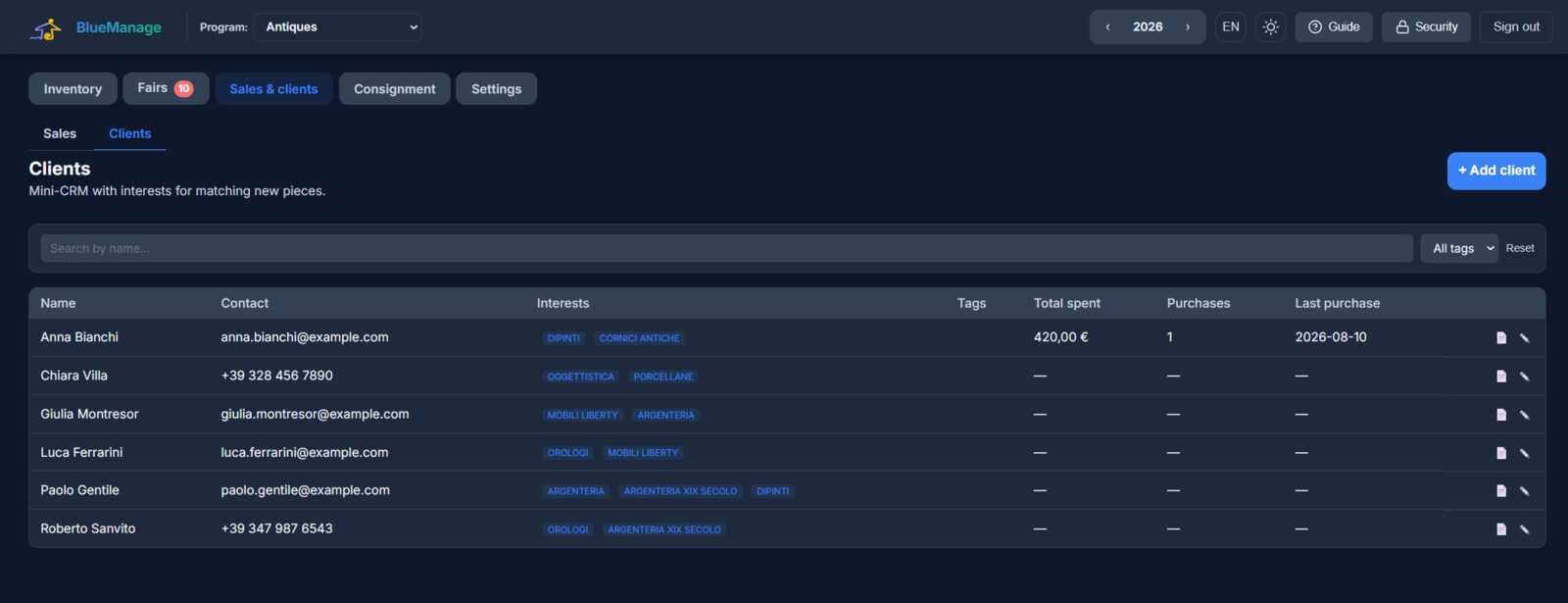Go to previous year with left chevron
Viewport: 1568px width, 603px height.
coord(1108,27)
